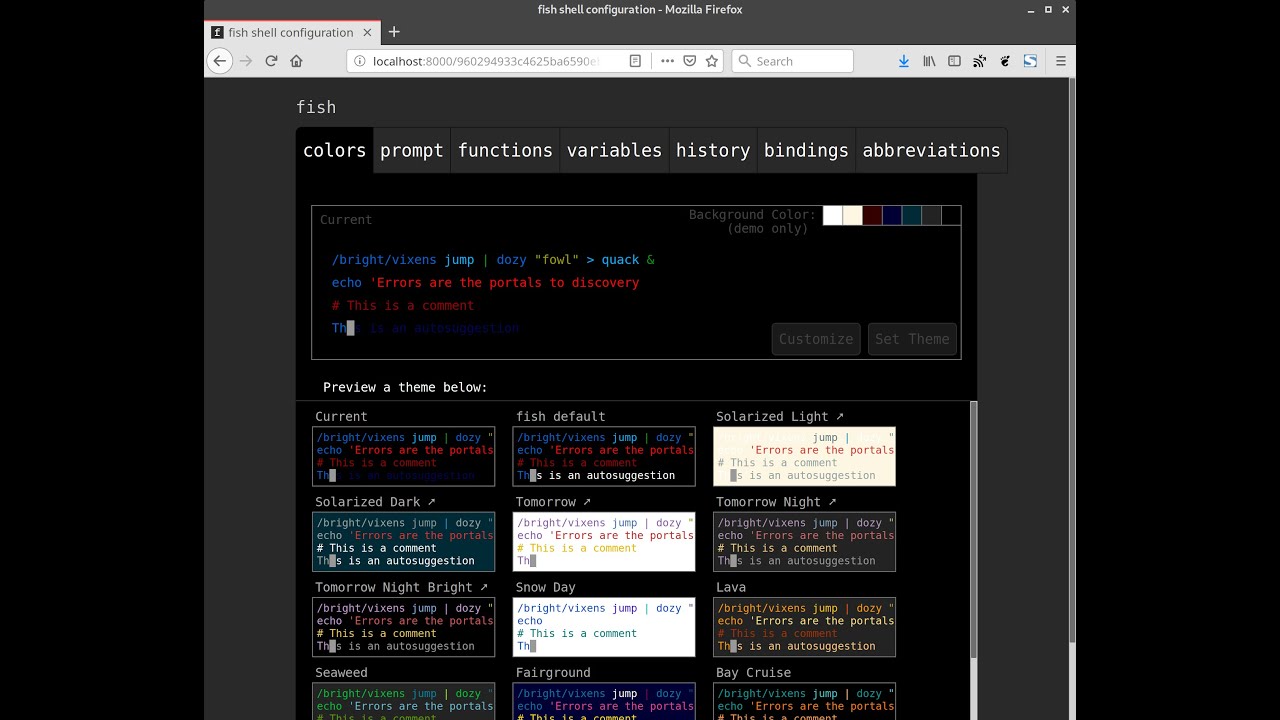Click the feed reader extension icon
The height and width of the screenshot is (720, 1280).
979,61
